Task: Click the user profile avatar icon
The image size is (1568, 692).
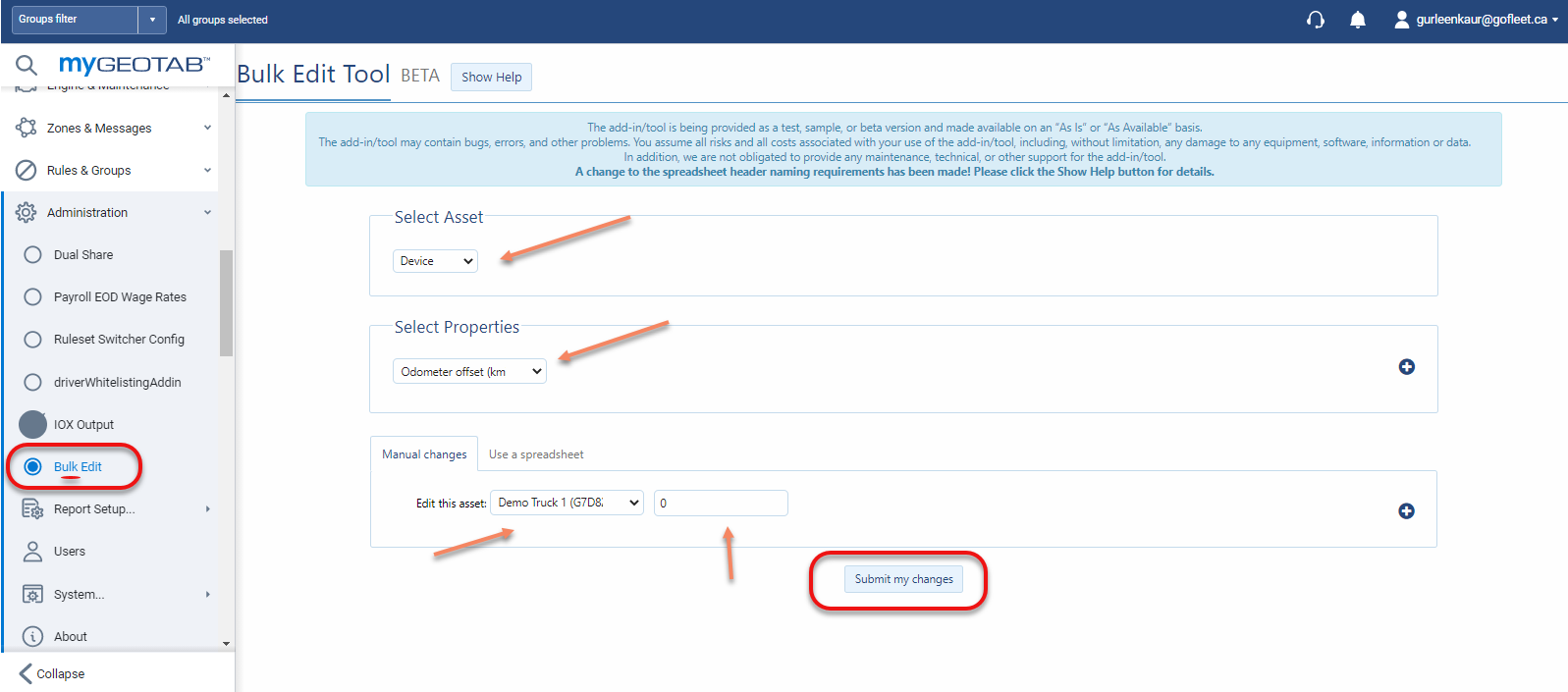Action: click(1402, 20)
